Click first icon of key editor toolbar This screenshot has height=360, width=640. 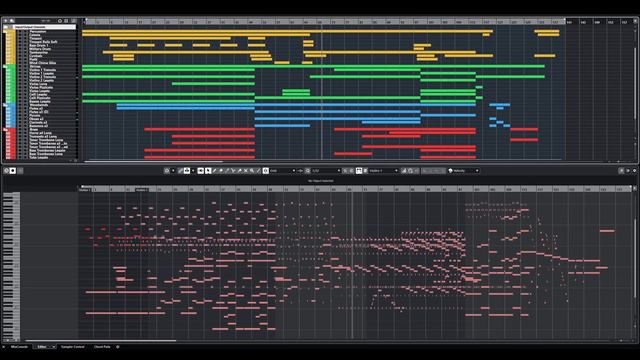[167, 171]
